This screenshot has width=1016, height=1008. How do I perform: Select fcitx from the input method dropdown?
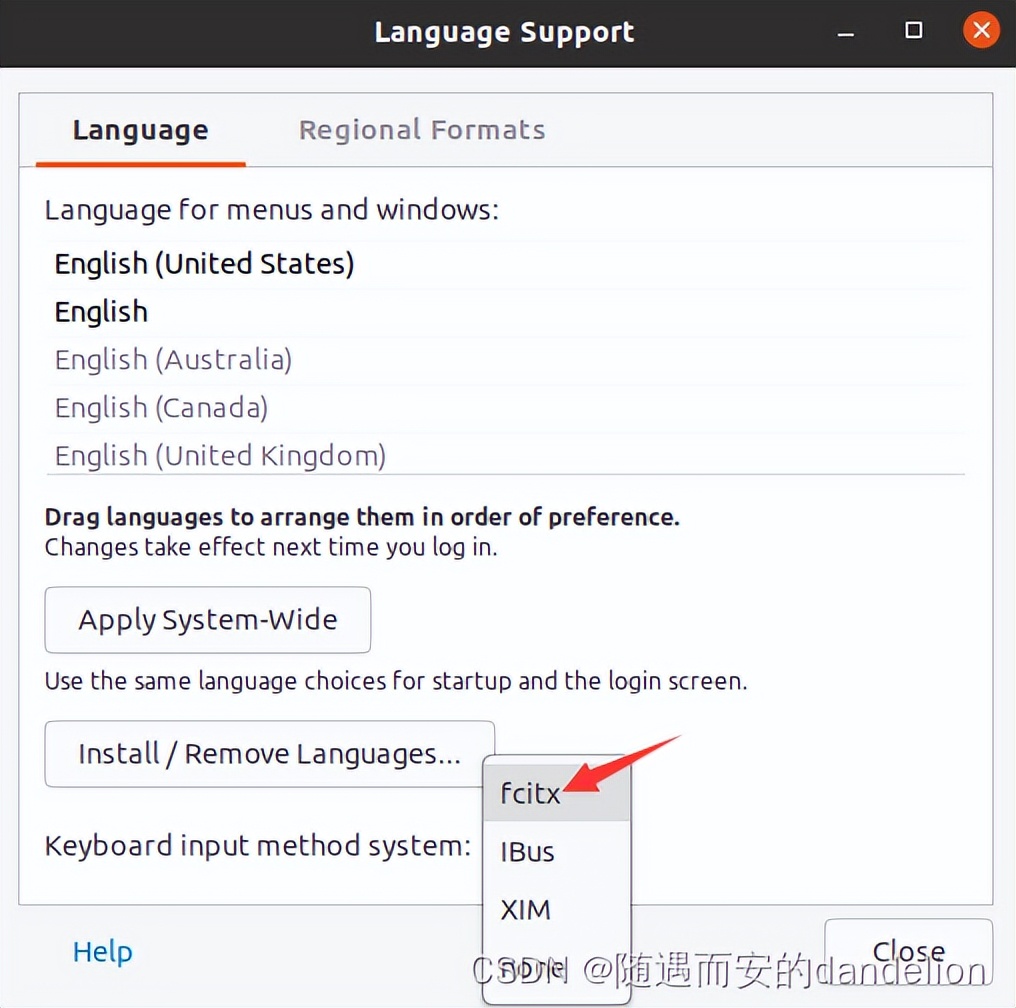tap(529, 793)
